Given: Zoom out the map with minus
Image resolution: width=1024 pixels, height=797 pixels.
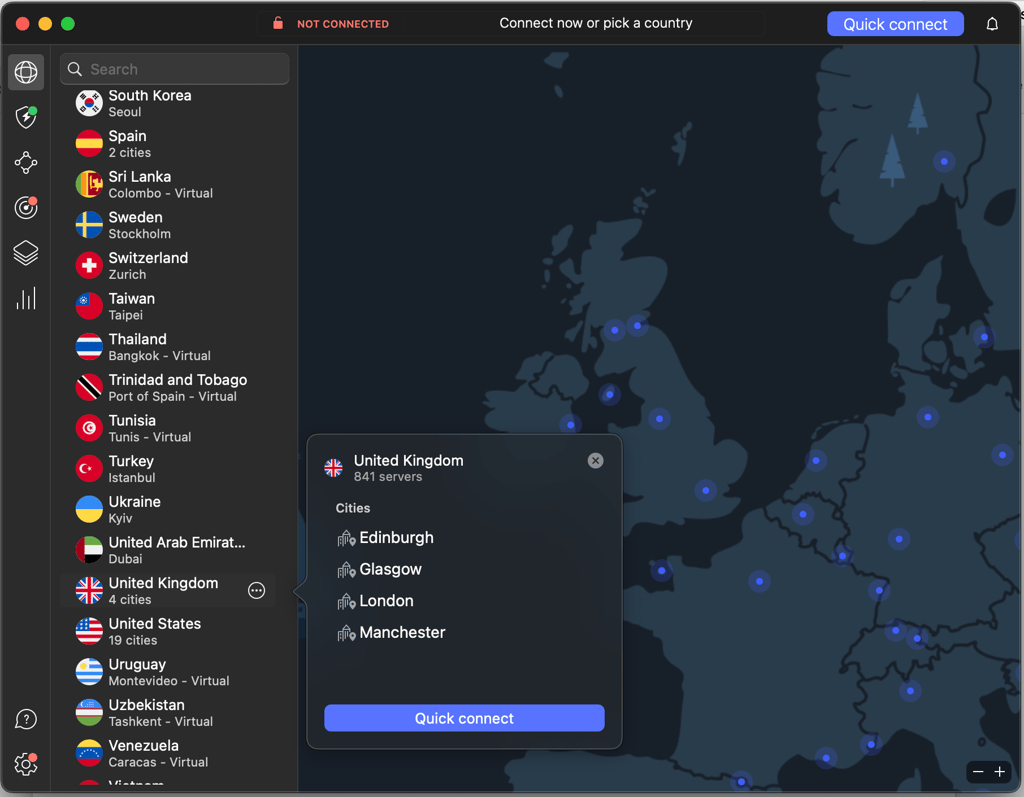Looking at the screenshot, I should tap(978, 772).
